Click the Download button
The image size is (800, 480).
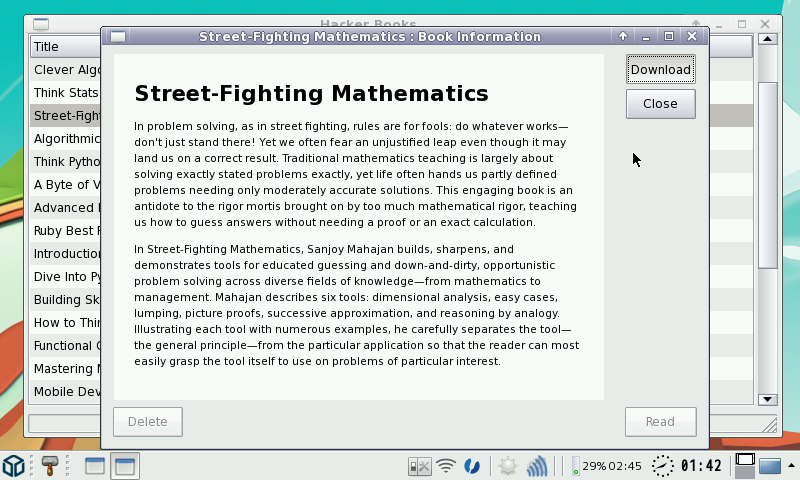click(660, 69)
